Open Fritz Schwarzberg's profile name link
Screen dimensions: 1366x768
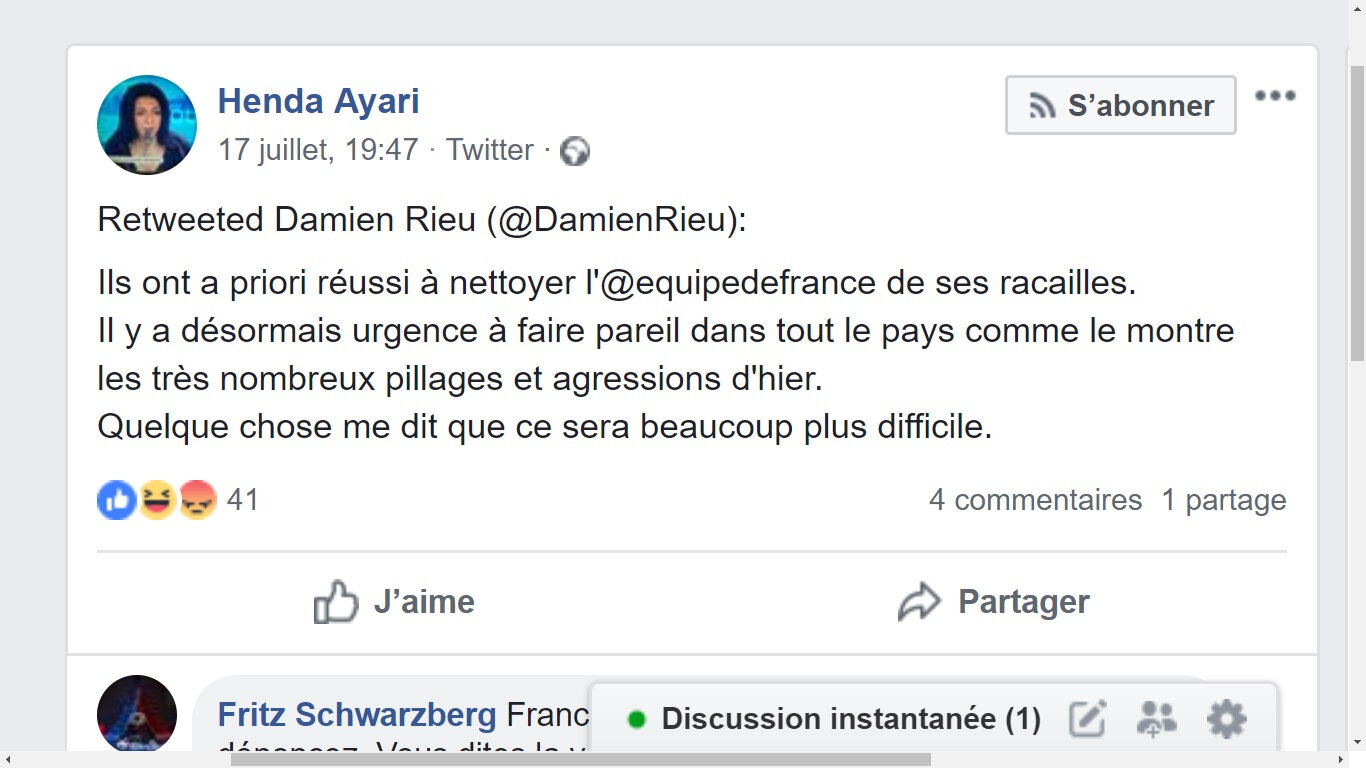357,715
